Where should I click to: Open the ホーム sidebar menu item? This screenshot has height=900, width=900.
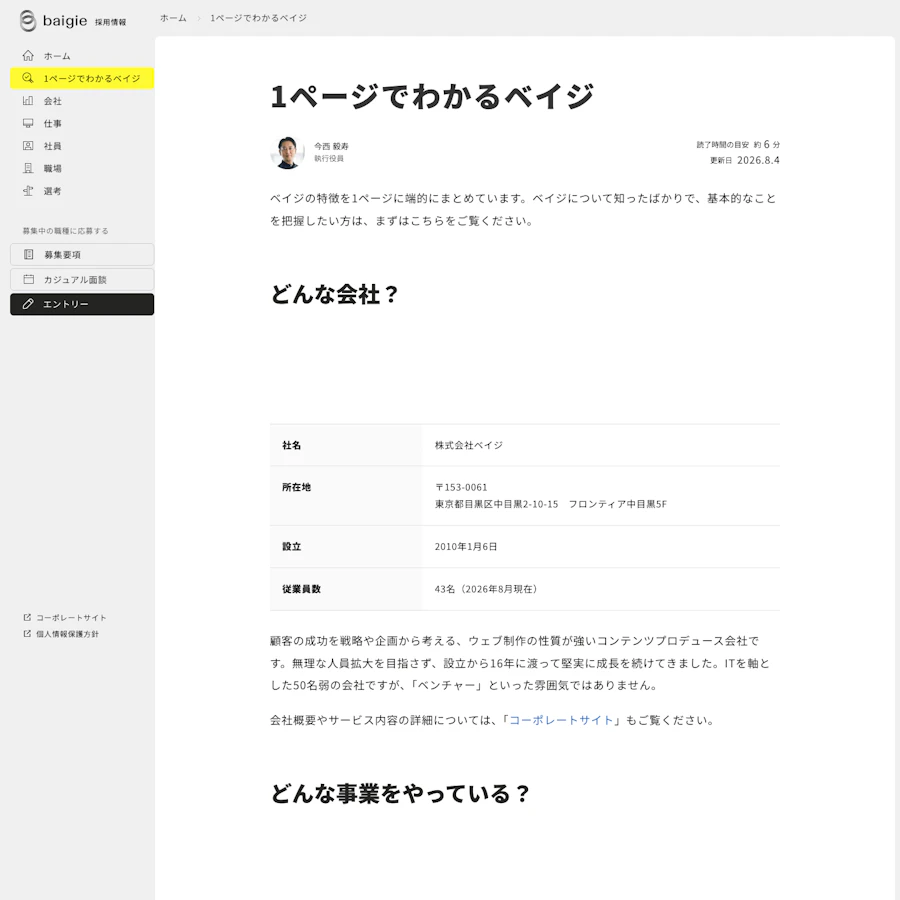pyautogui.click(x=82, y=56)
